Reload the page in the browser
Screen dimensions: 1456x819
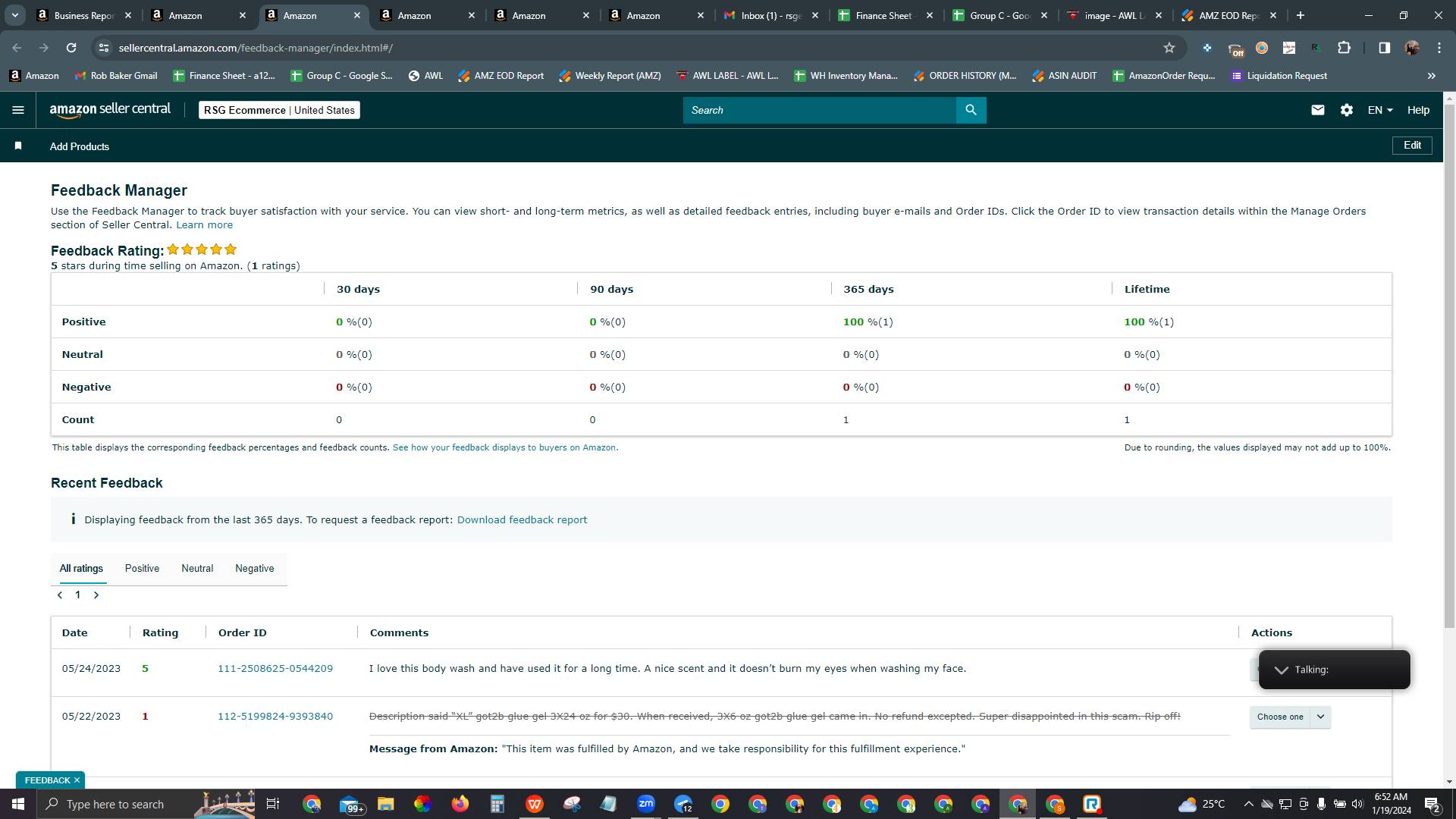pos(71,48)
